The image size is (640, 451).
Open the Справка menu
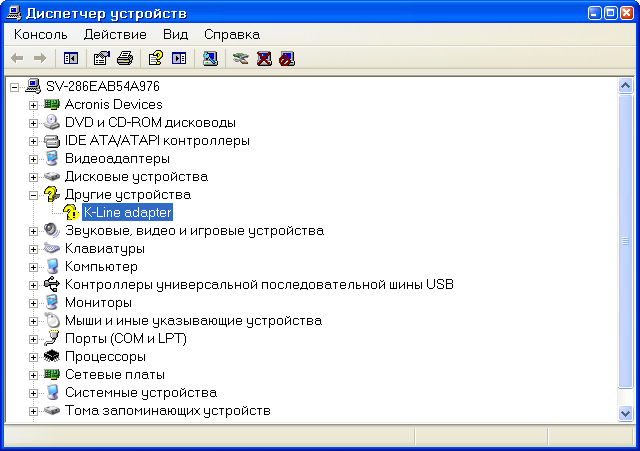coord(224,34)
